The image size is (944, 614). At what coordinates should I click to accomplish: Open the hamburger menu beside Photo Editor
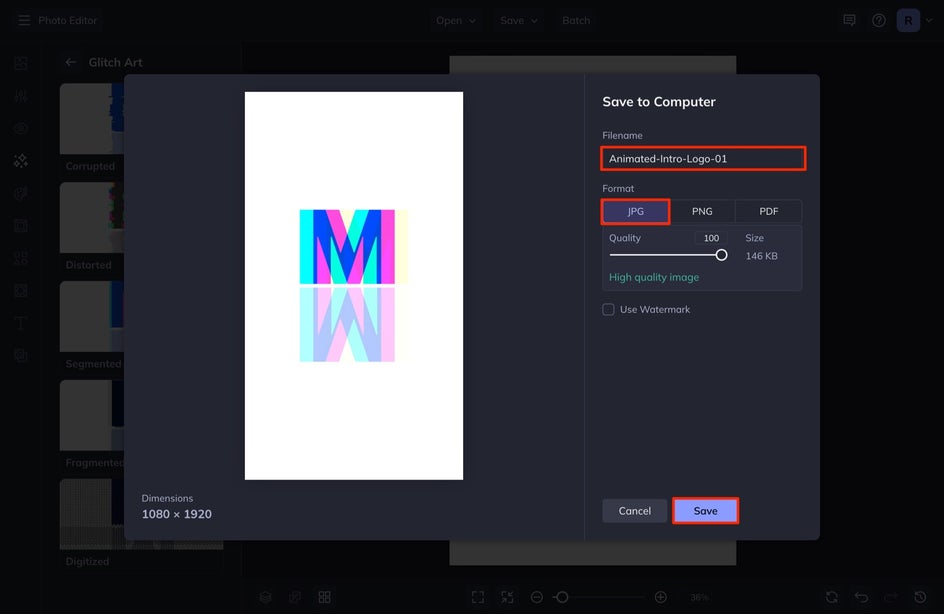[24, 20]
